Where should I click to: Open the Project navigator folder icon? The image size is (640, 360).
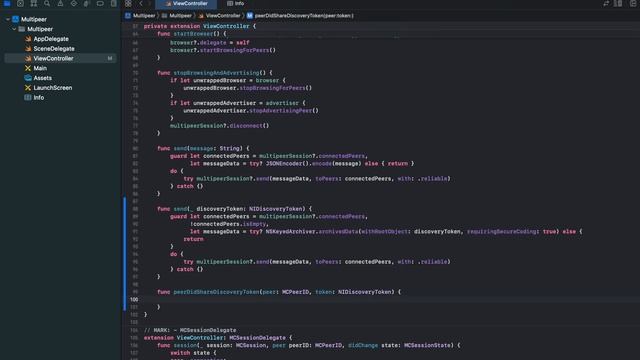pos(7,3)
